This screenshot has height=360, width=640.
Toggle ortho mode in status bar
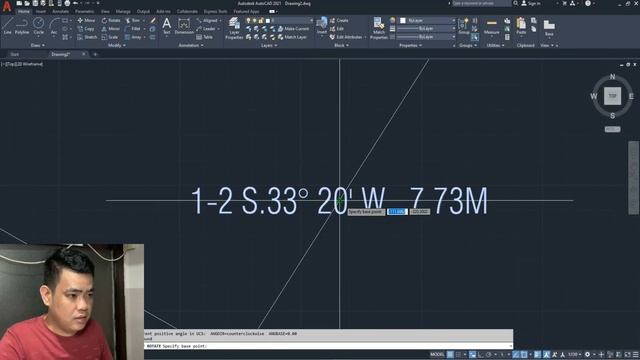click(480, 354)
